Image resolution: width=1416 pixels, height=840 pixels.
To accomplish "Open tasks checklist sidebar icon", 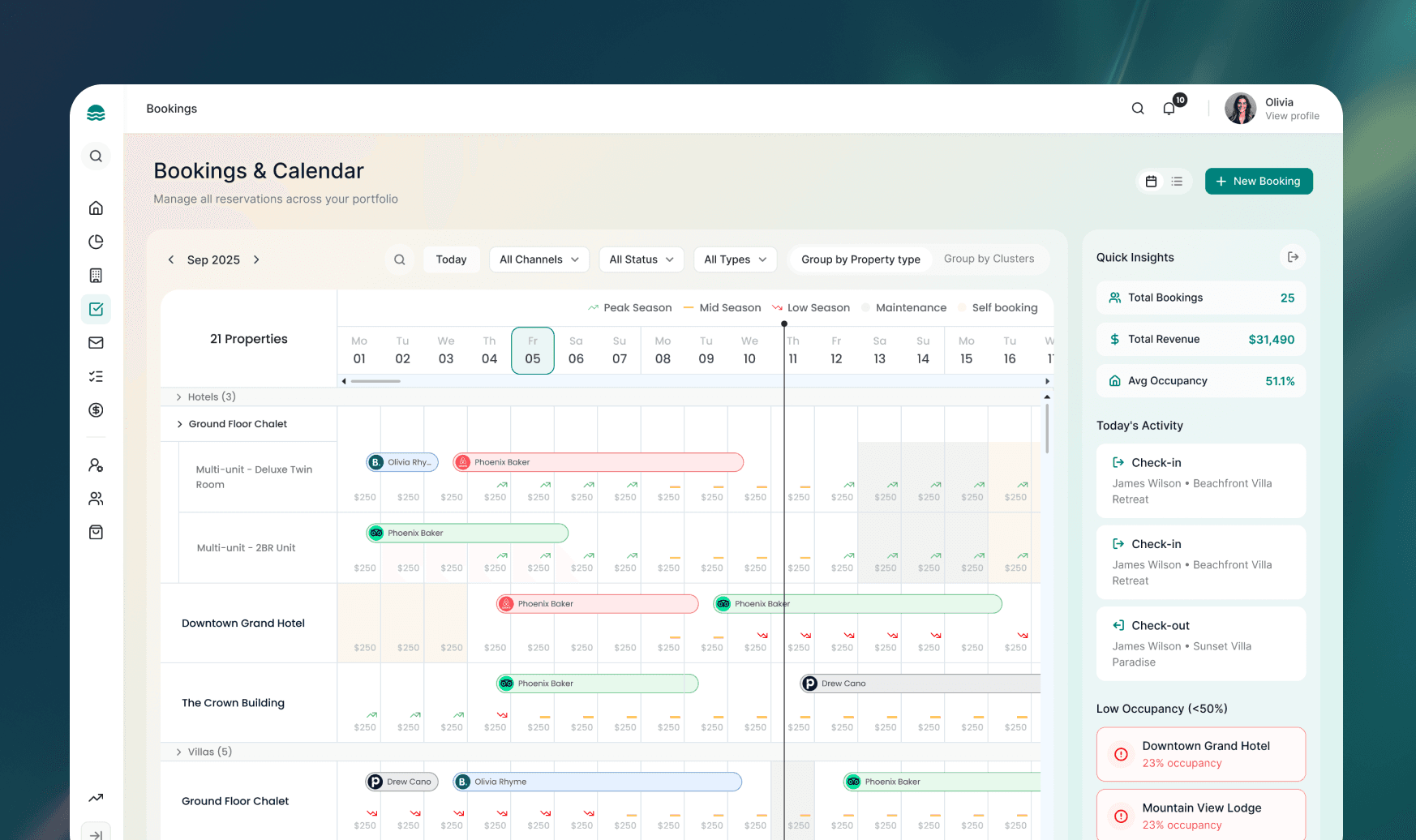I will point(96,376).
